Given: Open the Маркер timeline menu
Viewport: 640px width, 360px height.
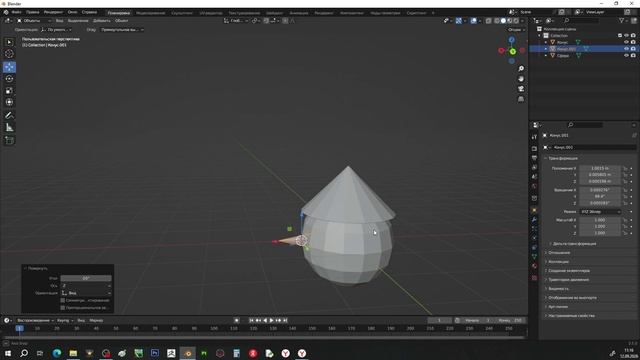Looking at the screenshot, I should point(96,320).
